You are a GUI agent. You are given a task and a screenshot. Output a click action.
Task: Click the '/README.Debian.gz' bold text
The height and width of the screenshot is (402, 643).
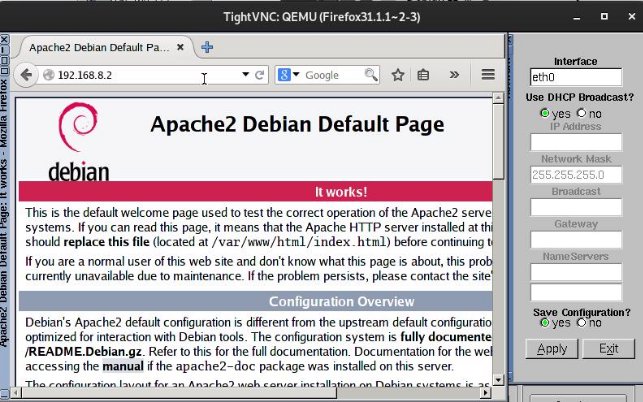(84, 352)
